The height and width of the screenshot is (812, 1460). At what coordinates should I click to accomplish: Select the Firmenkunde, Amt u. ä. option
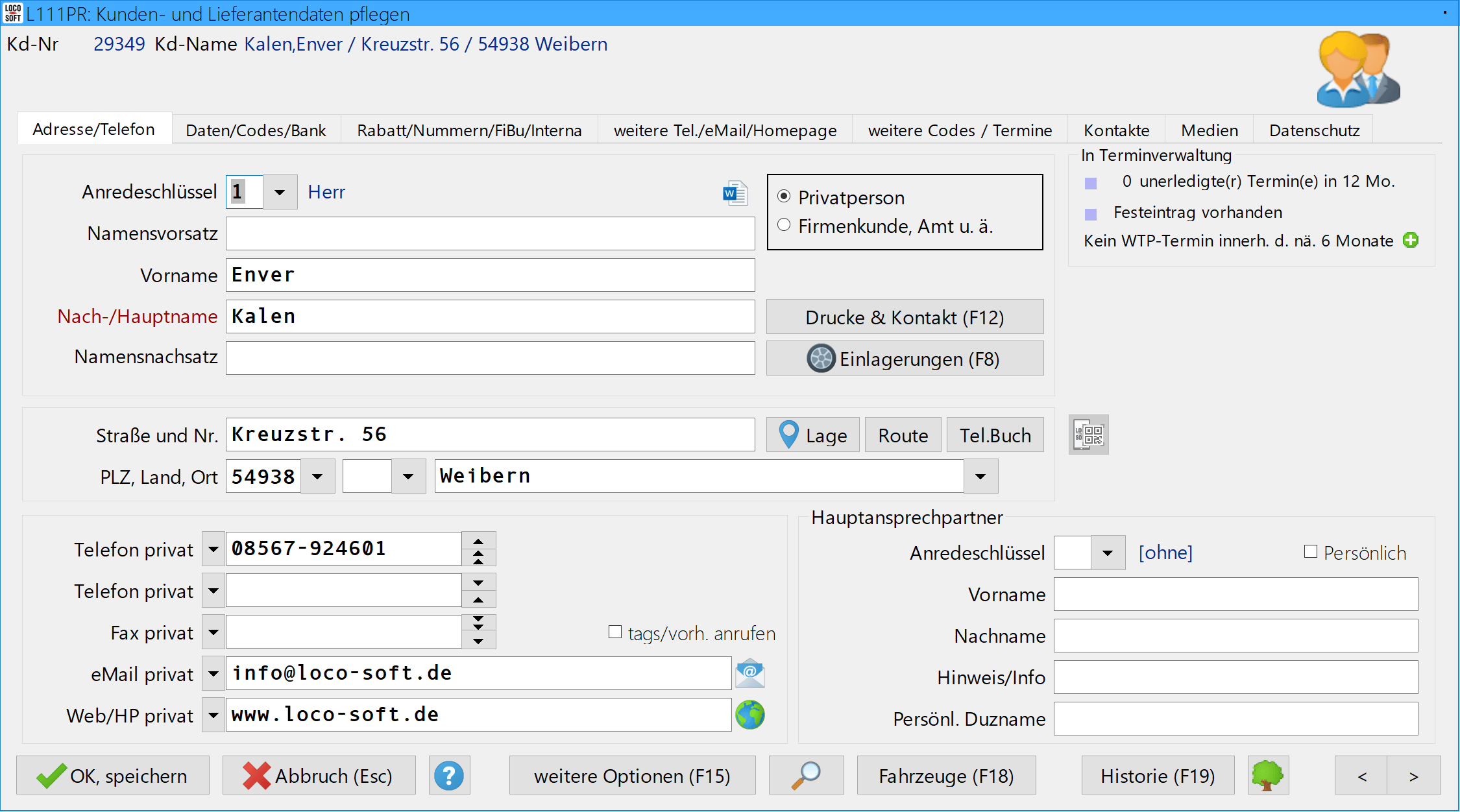tap(785, 225)
